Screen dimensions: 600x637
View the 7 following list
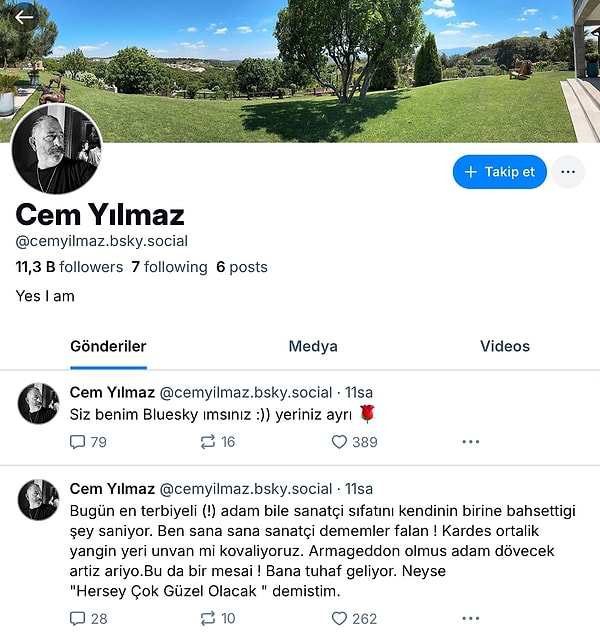tap(169, 267)
